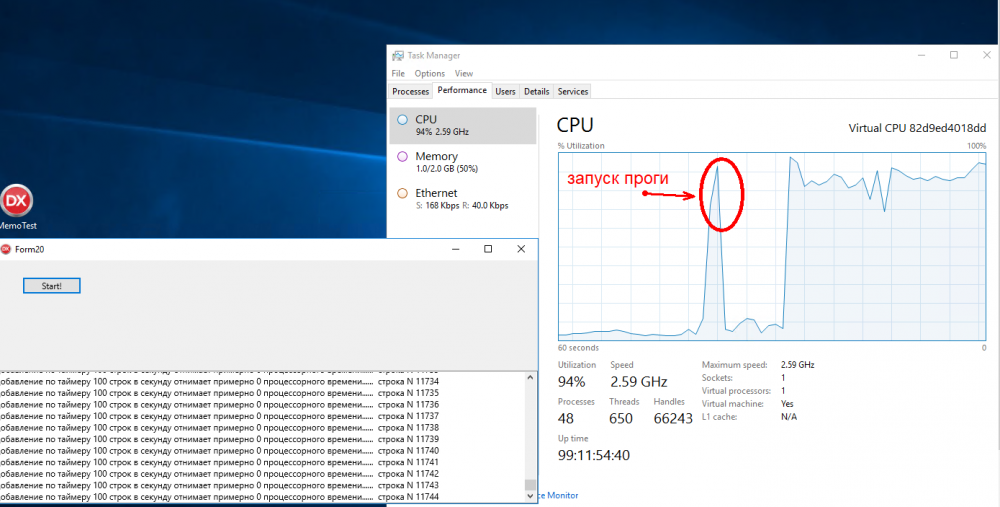Image resolution: width=1000 pixels, height=507 pixels.
Task: Open the File menu in Task Manager
Action: click(x=398, y=73)
